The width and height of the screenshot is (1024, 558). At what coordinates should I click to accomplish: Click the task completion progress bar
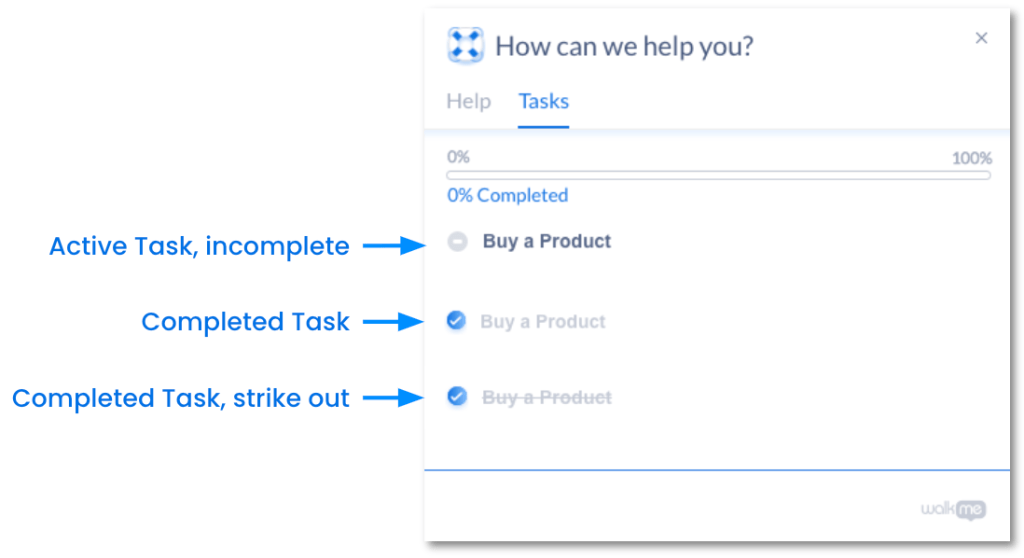click(x=718, y=175)
